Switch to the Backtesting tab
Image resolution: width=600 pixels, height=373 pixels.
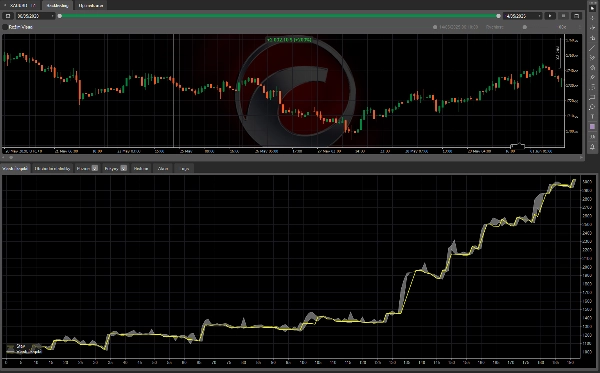pyautogui.click(x=57, y=5)
